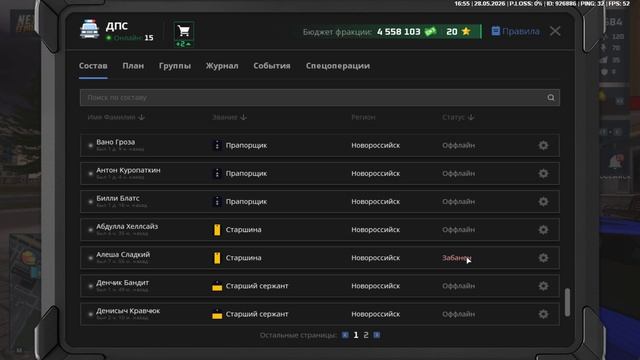
Task: Click the gold star rating icon
Action: click(466, 31)
